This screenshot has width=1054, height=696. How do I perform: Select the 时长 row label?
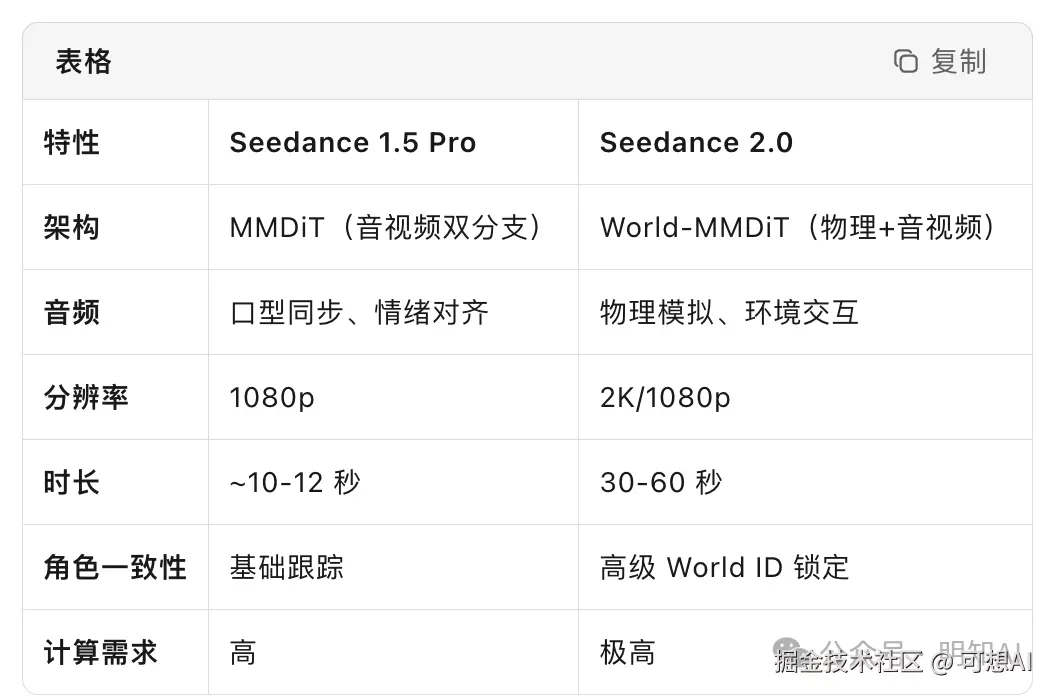pyautogui.click(x=72, y=483)
